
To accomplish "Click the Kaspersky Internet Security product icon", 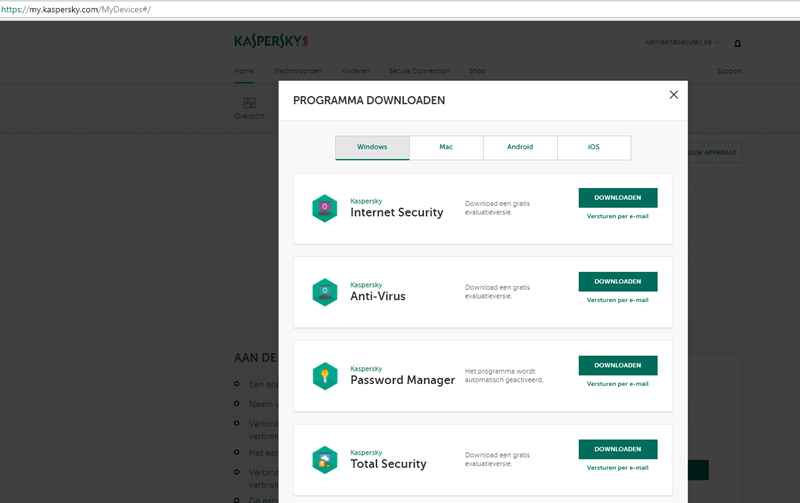I will (324, 208).
